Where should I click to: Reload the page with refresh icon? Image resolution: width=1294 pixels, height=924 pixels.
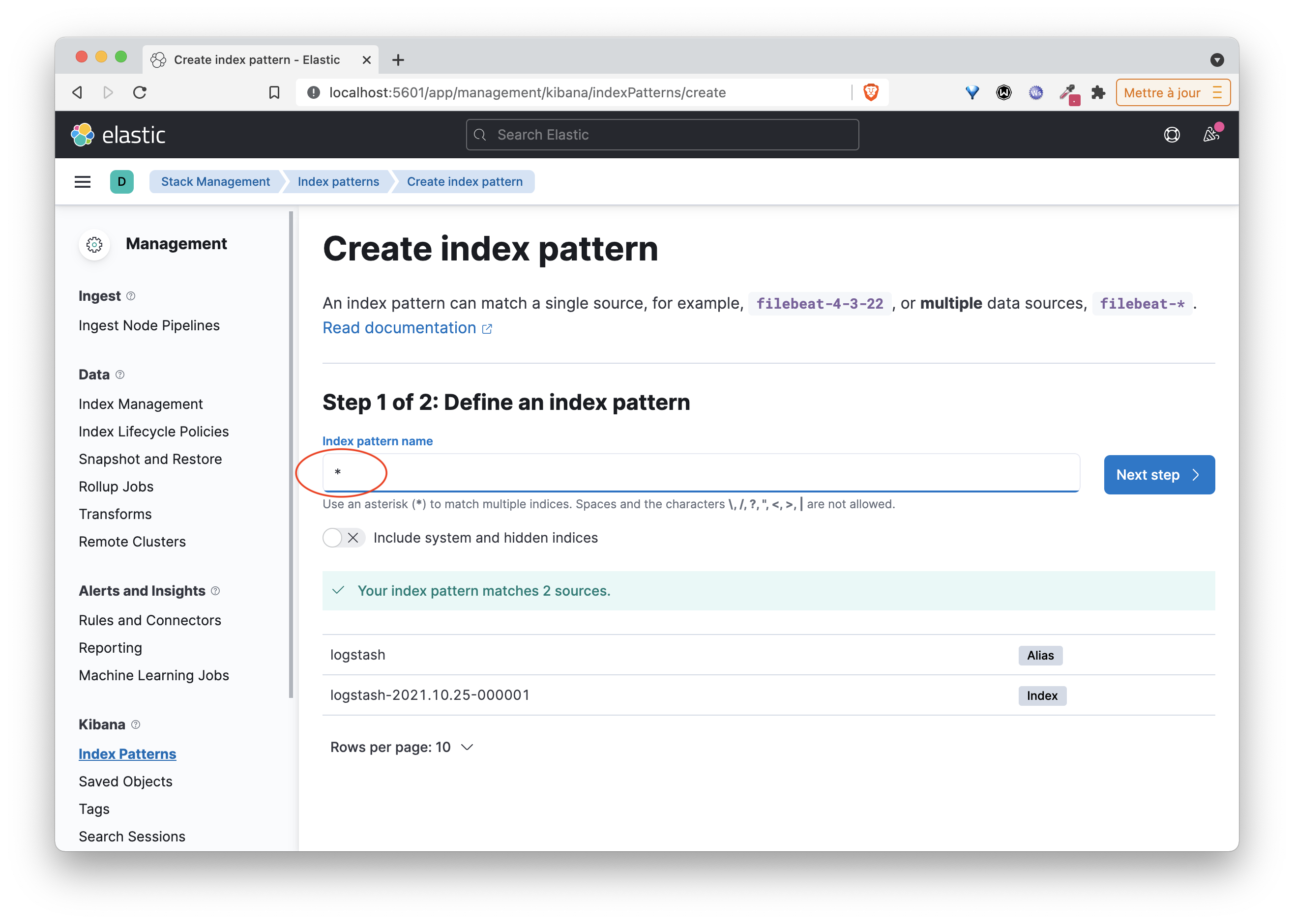point(140,92)
